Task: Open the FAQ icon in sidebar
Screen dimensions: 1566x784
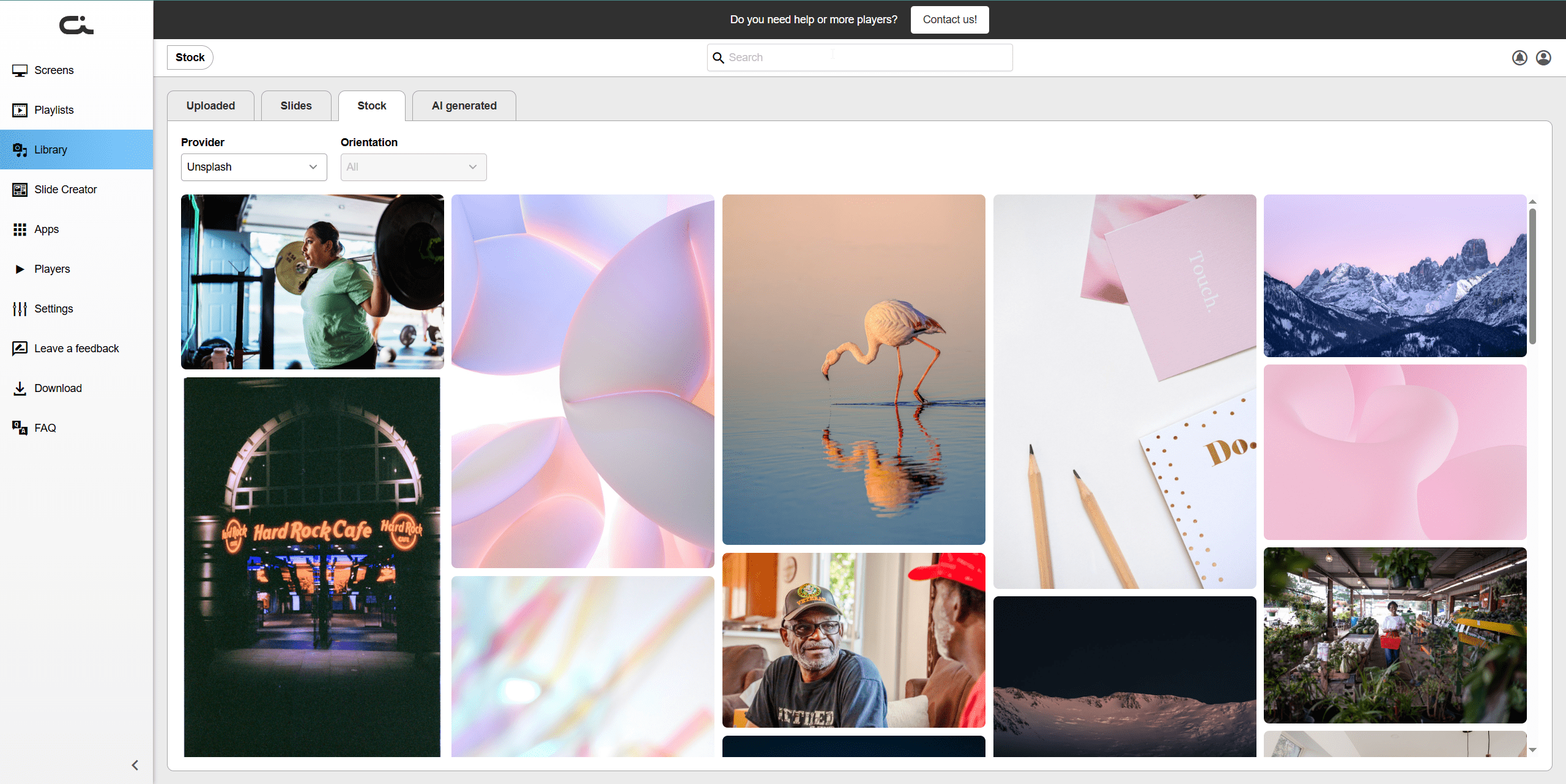Action: (x=20, y=428)
